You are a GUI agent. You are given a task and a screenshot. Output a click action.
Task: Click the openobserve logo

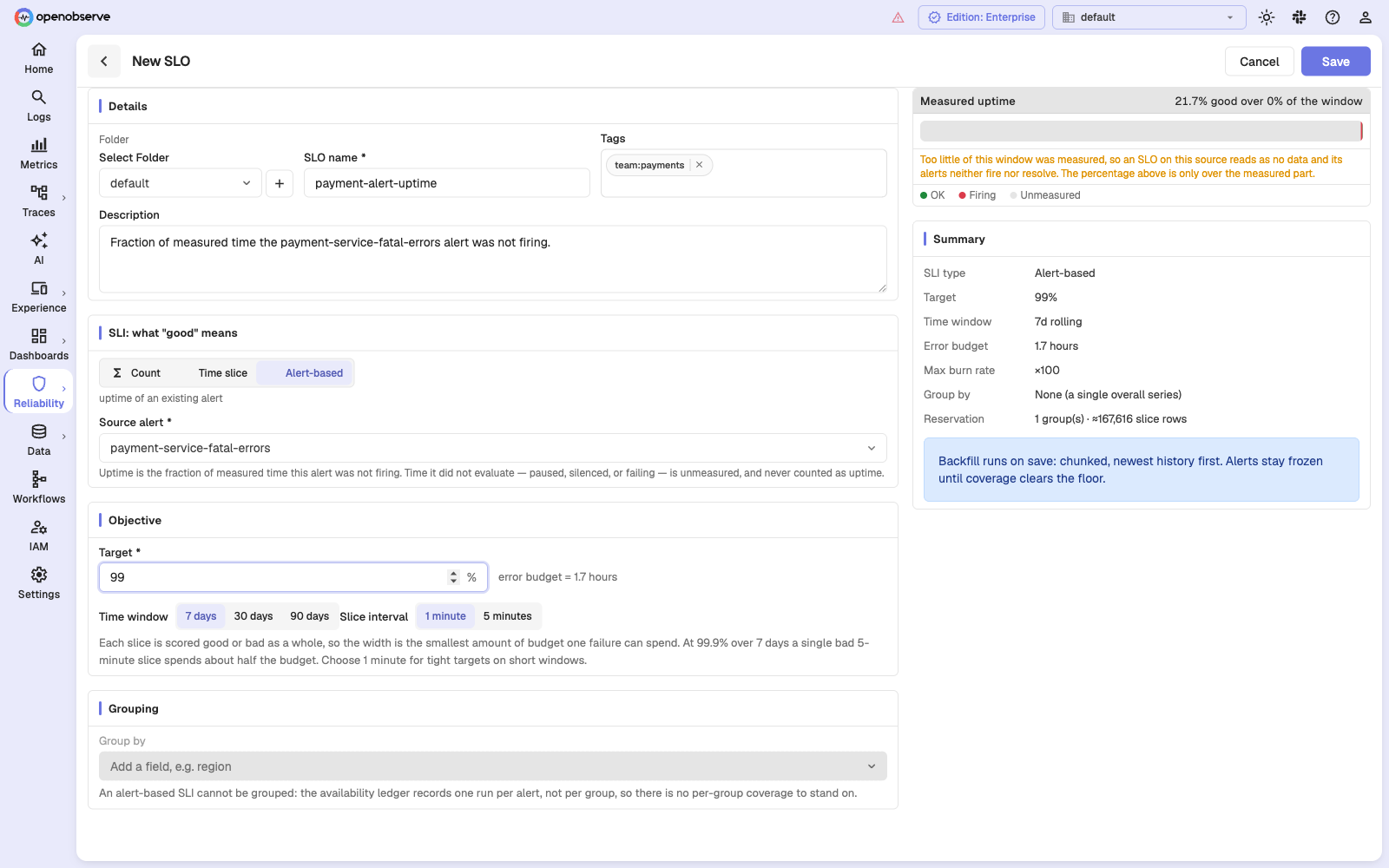(x=63, y=16)
